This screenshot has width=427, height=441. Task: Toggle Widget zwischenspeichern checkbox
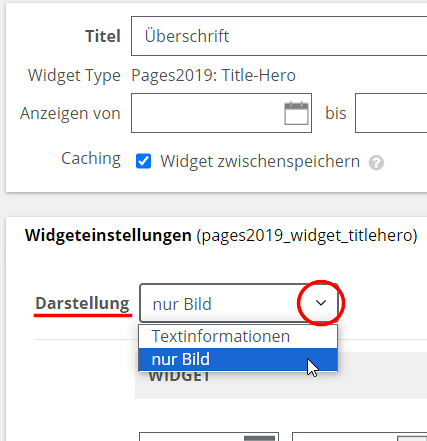(x=144, y=161)
